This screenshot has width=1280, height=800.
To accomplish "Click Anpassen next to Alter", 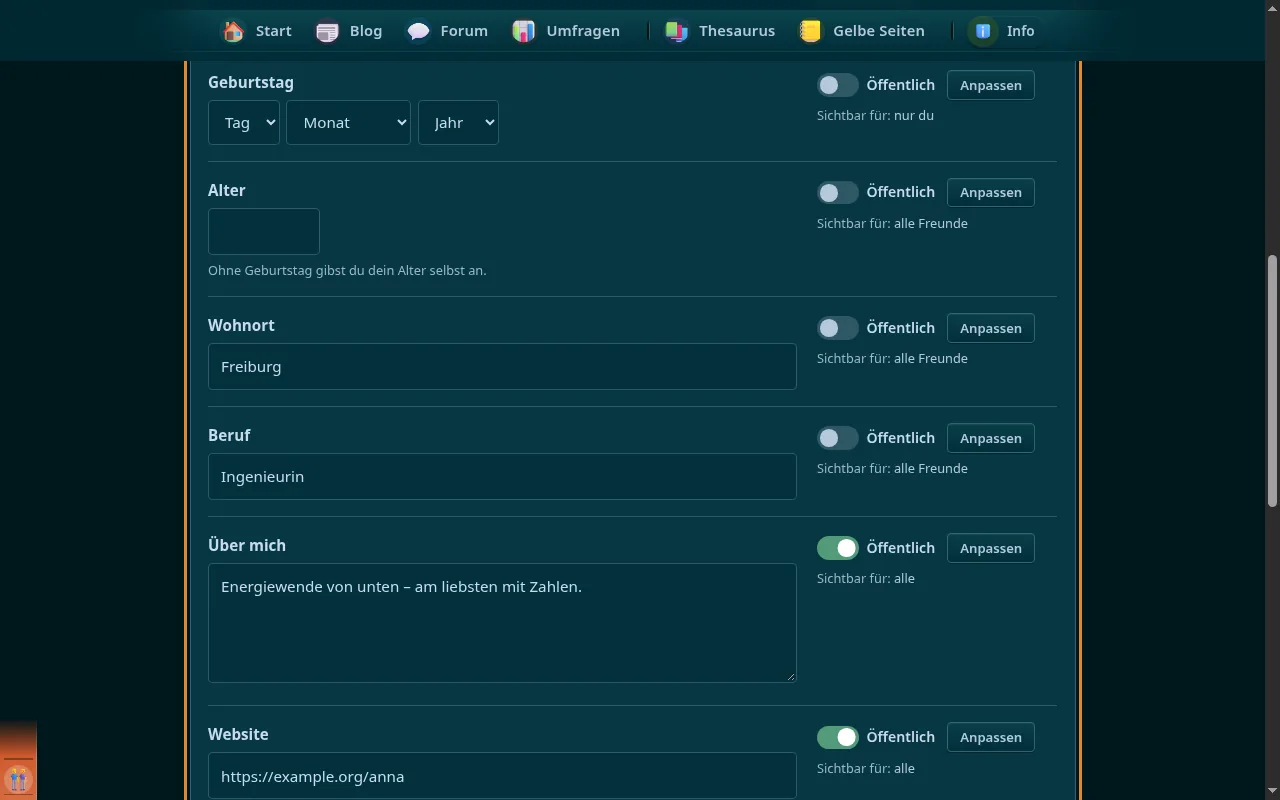I will tap(991, 192).
